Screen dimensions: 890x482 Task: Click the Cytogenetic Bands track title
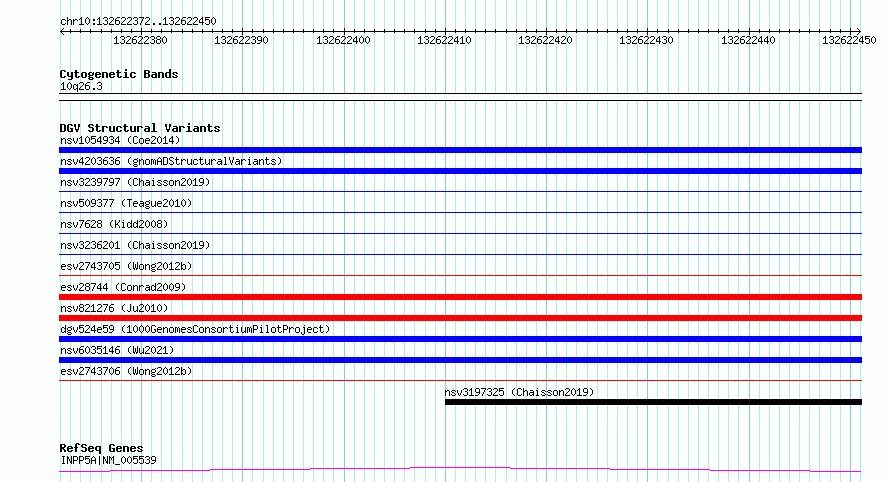coord(119,74)
